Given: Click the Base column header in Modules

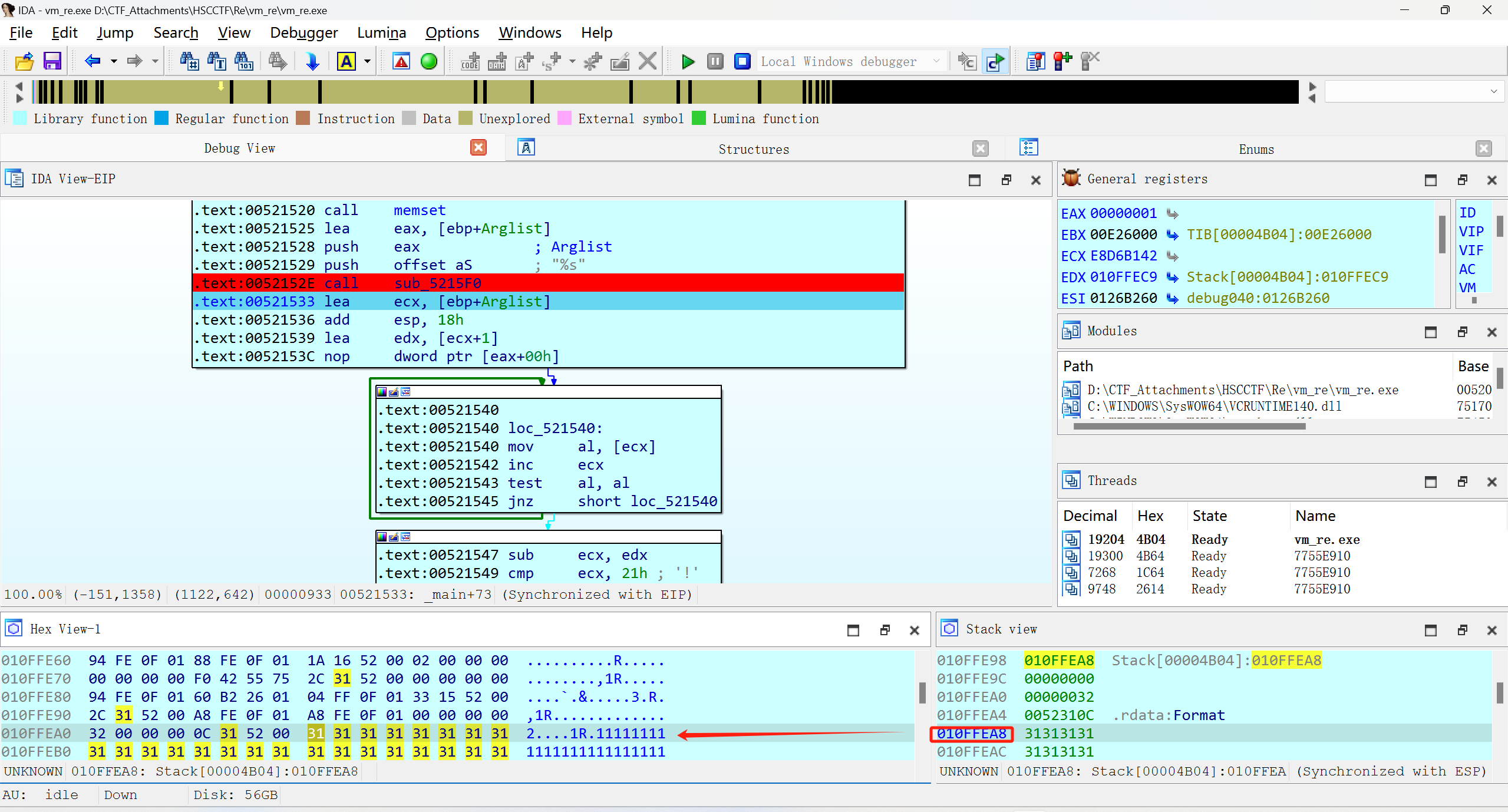Looking at the screenshot, I should click(x=1473, y=366).
